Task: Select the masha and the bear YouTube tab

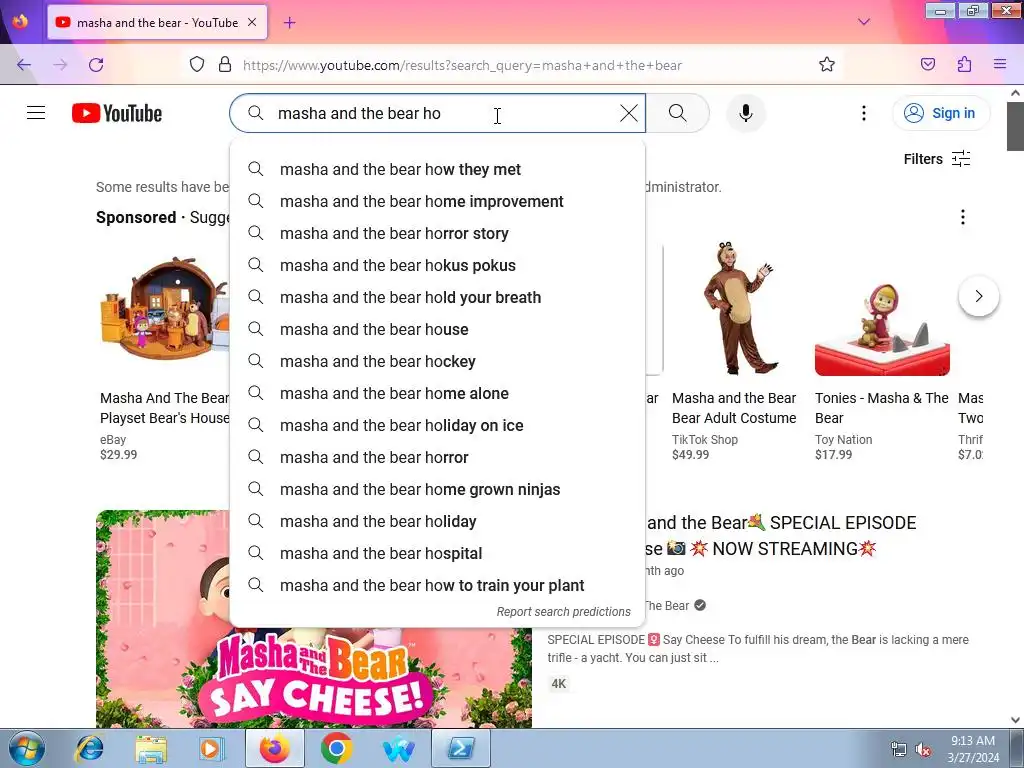Action: click(x=157, y=23)
